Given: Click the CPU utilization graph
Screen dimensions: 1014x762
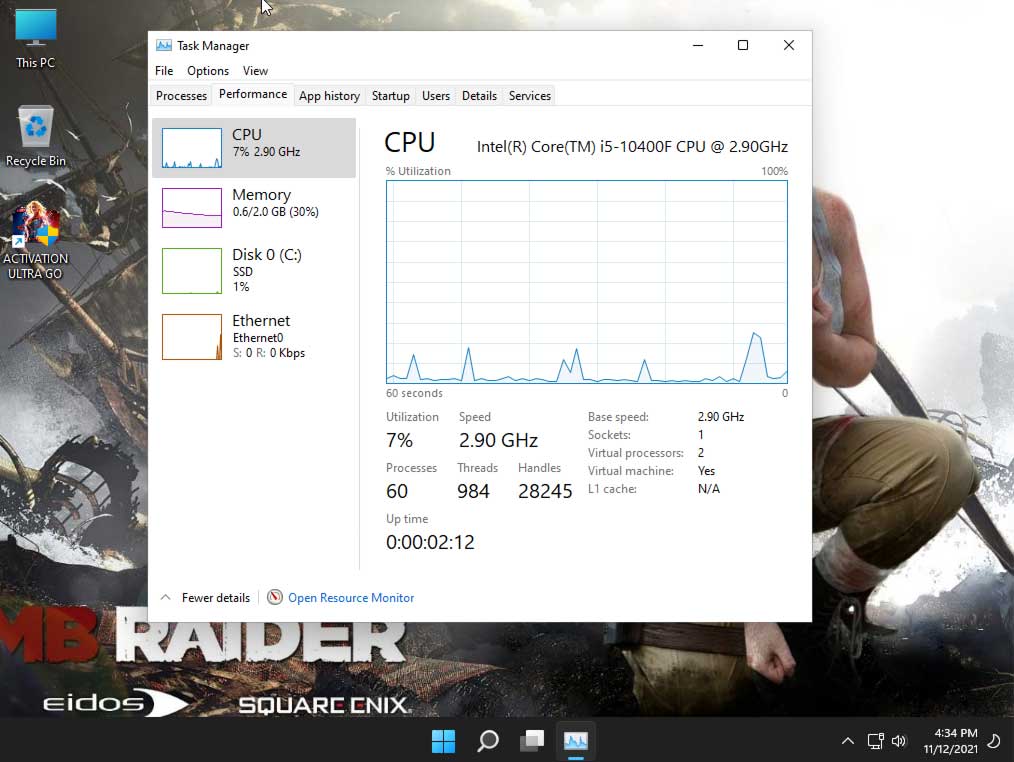Looking at the screenshot, I should coord(587,282).
